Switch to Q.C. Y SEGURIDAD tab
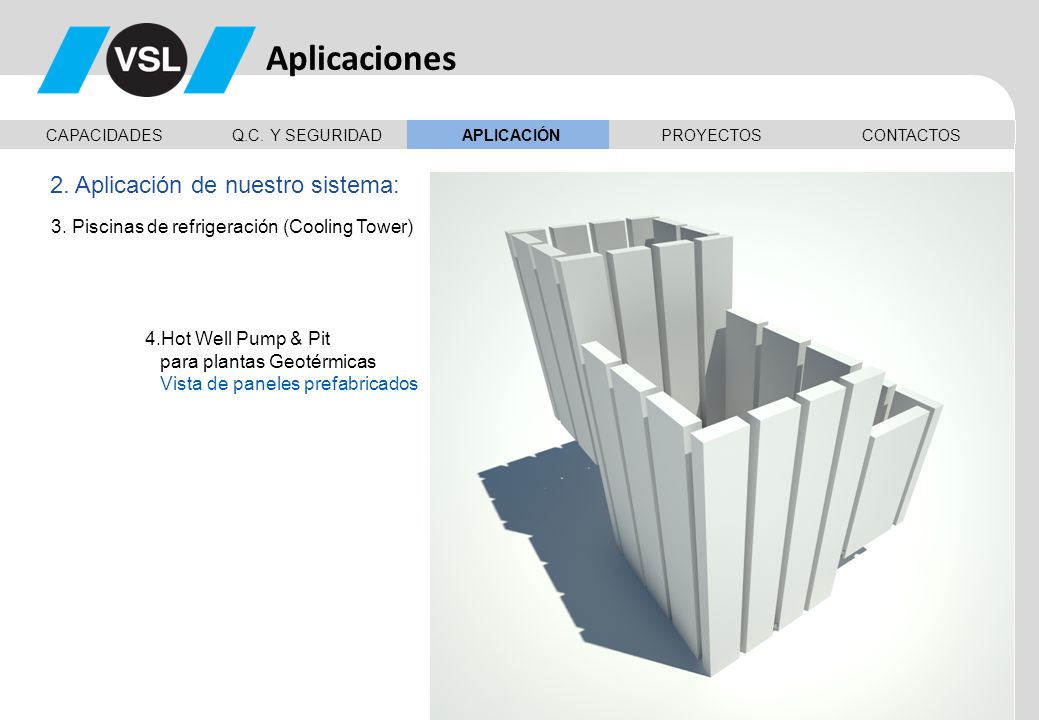The height and width of the screenshot is (720, 1039). [307, 135]
